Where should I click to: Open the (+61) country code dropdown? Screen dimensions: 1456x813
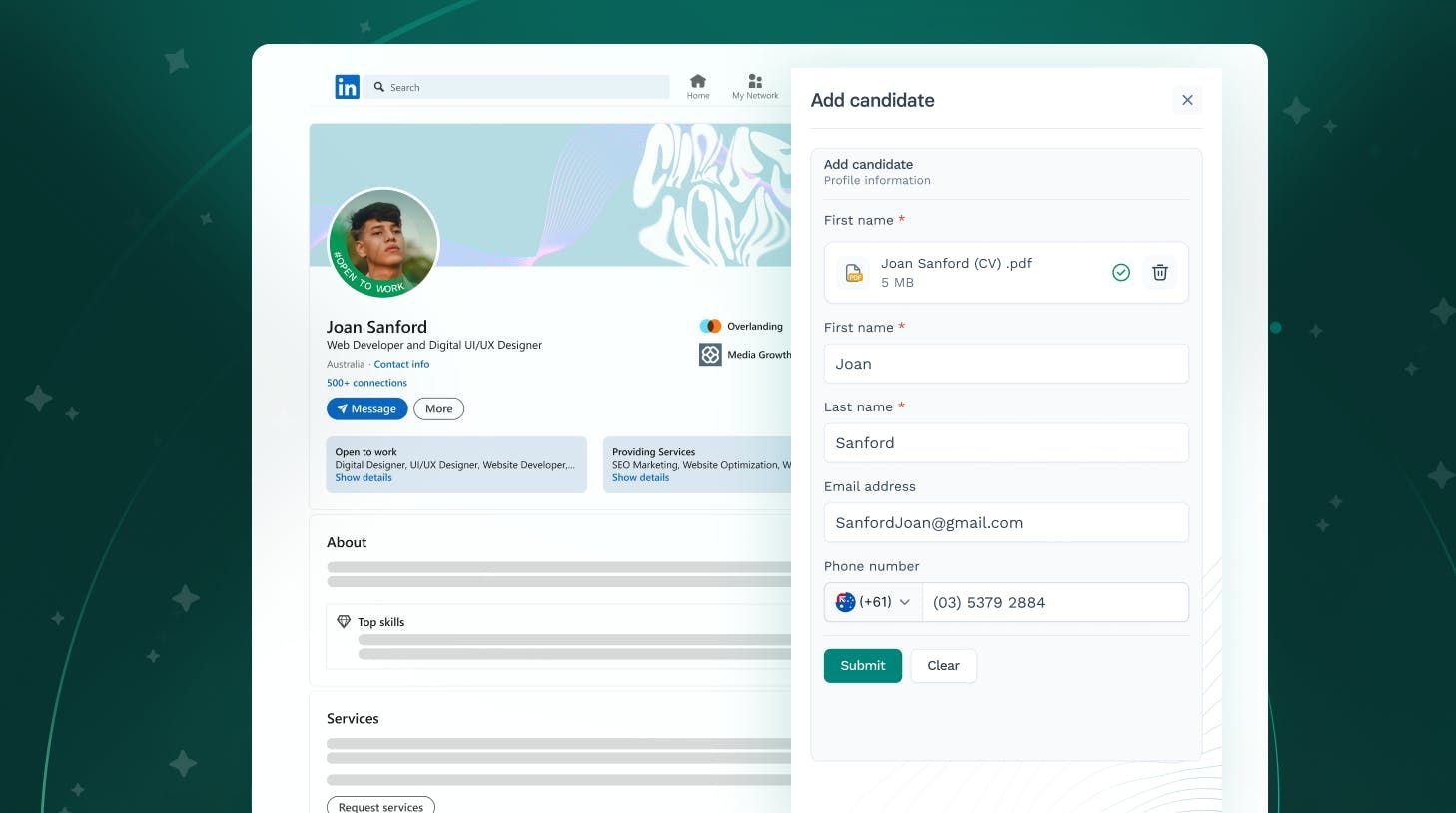click(x=874, y=601)
